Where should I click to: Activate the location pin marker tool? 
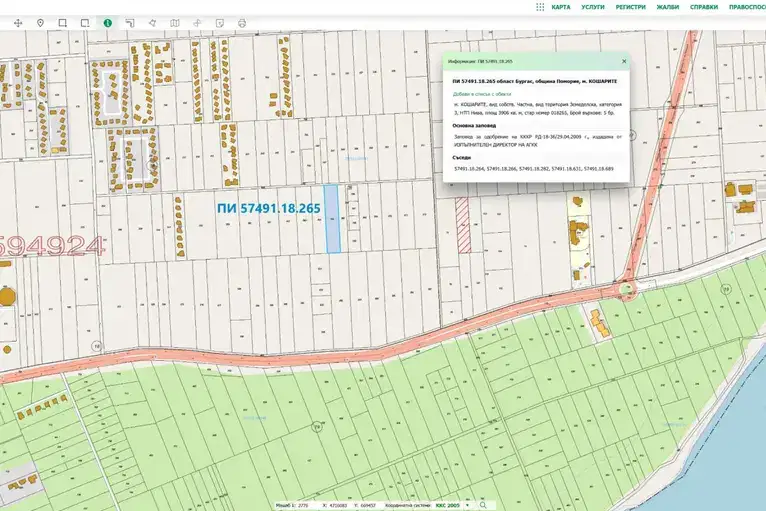coord(41,23)
